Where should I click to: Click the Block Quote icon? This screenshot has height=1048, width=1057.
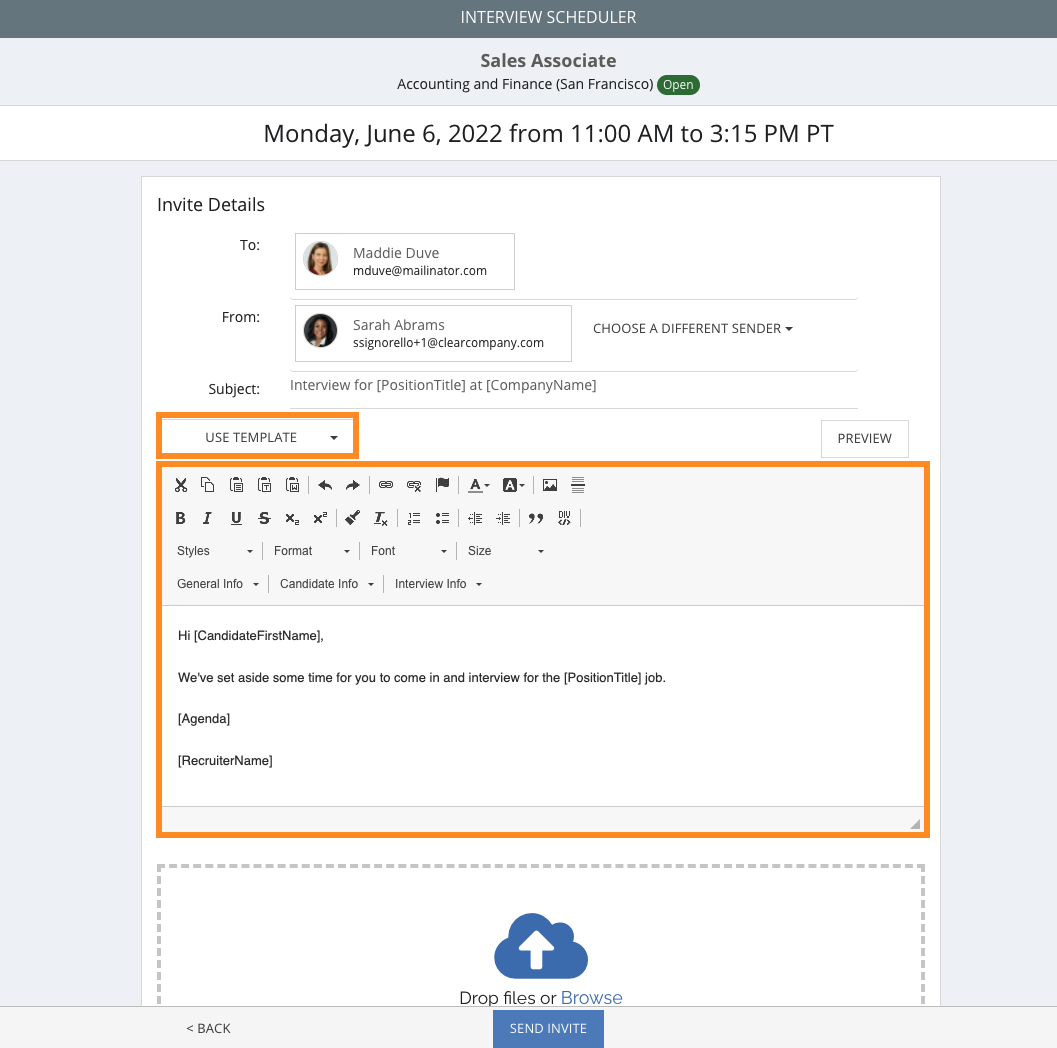tap(536, 518)
